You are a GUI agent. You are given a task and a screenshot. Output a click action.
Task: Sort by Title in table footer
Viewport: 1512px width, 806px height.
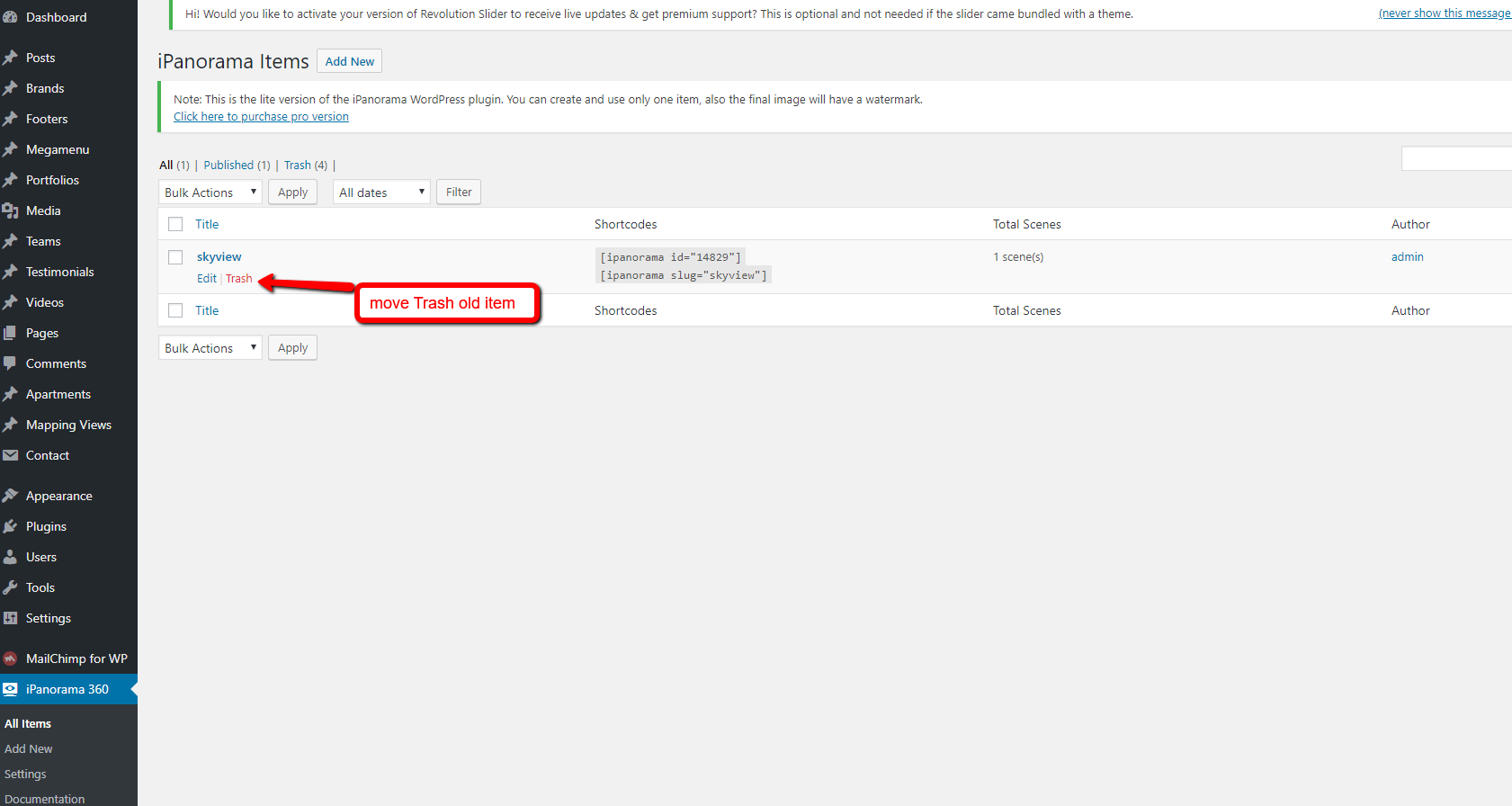pyautogui.click(x=207, y=310)
